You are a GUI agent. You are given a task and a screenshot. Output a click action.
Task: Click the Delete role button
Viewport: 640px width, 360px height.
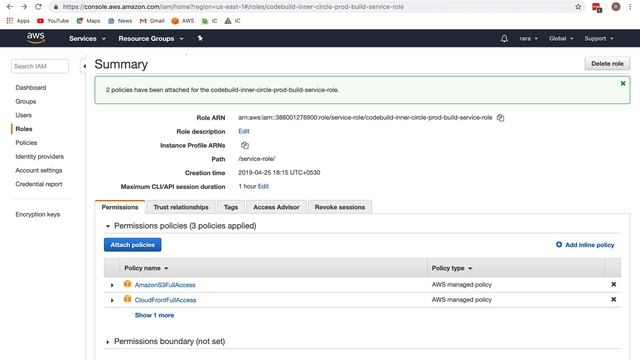(x=607, y=64)
